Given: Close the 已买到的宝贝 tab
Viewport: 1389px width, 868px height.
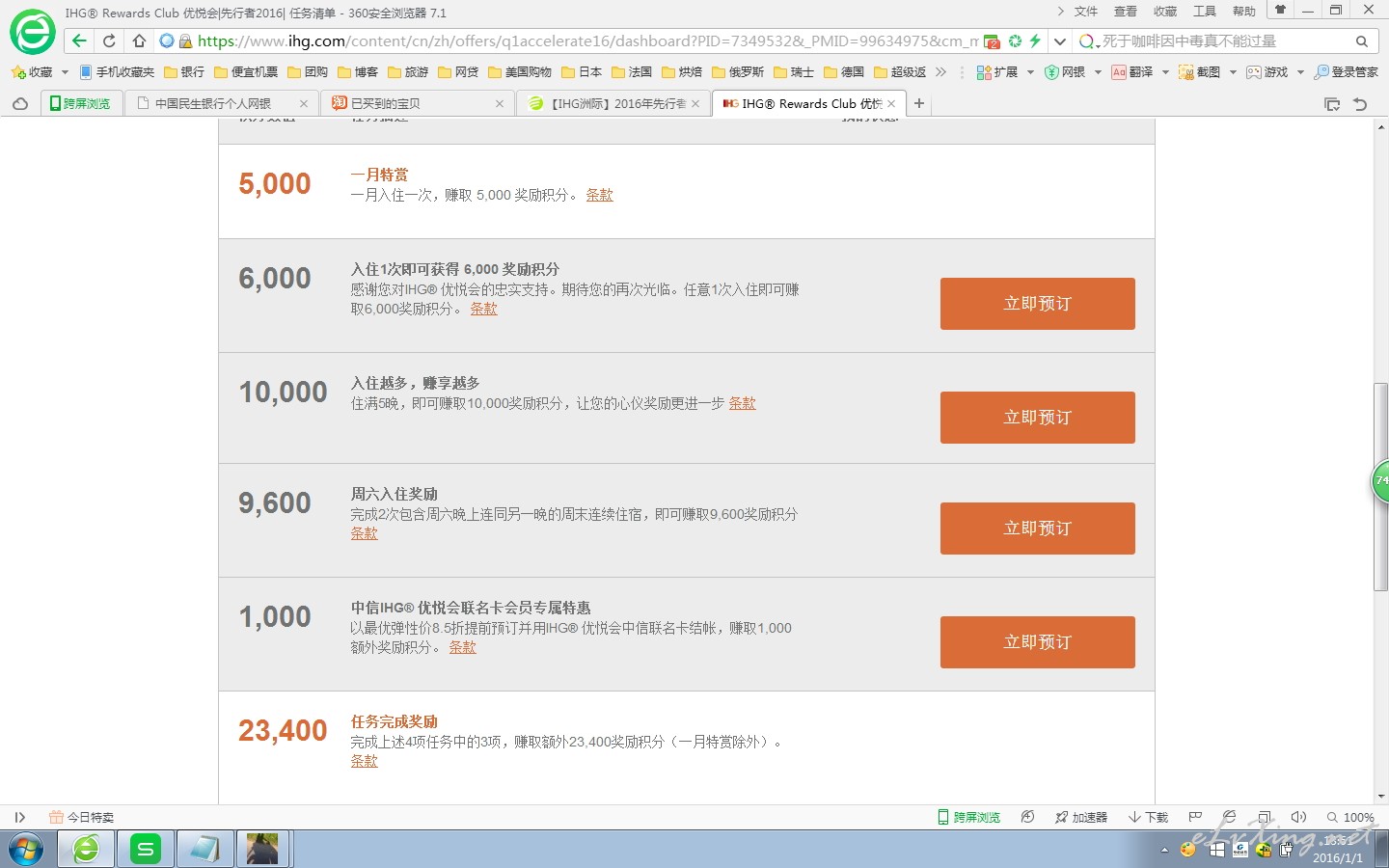Looking at the screenshot, I should [500, 103].
